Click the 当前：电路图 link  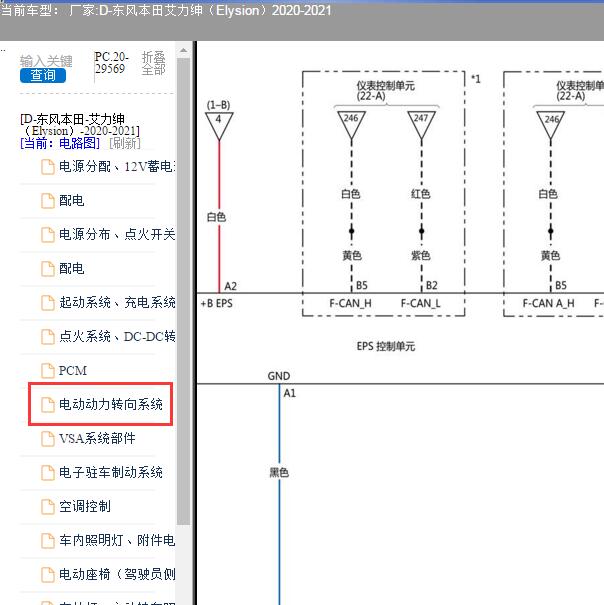[60, 144]
